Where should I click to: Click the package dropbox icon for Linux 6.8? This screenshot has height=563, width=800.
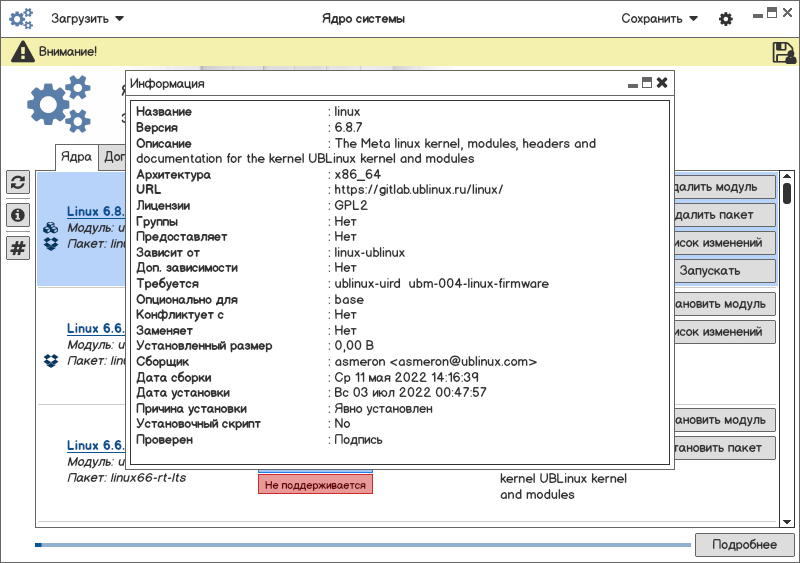[51, 243]
